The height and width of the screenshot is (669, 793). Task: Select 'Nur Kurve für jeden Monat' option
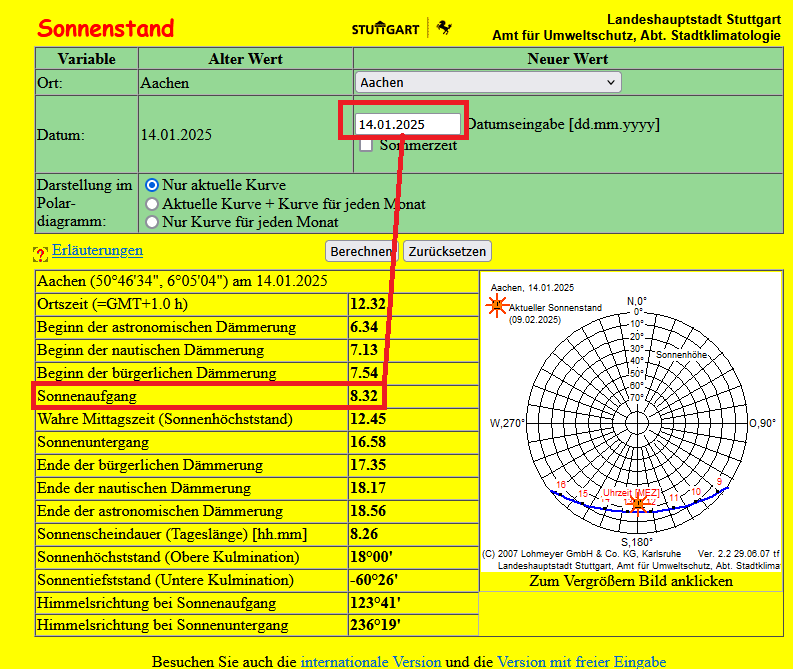click(152, 222)
